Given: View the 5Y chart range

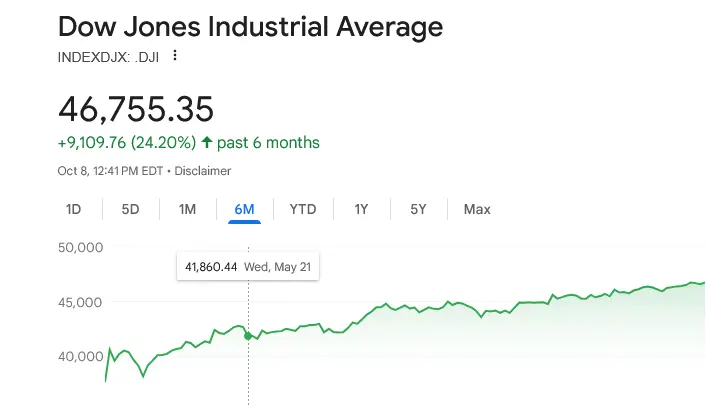Looking at the screenshot, I should [x=418, y=209].
